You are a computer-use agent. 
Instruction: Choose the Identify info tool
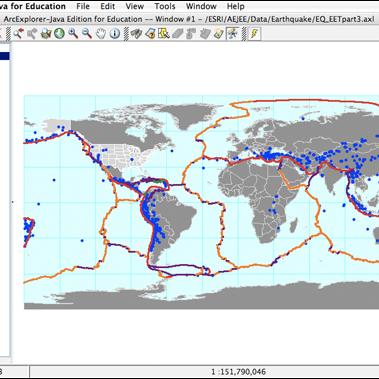click(x=115, y=34)
